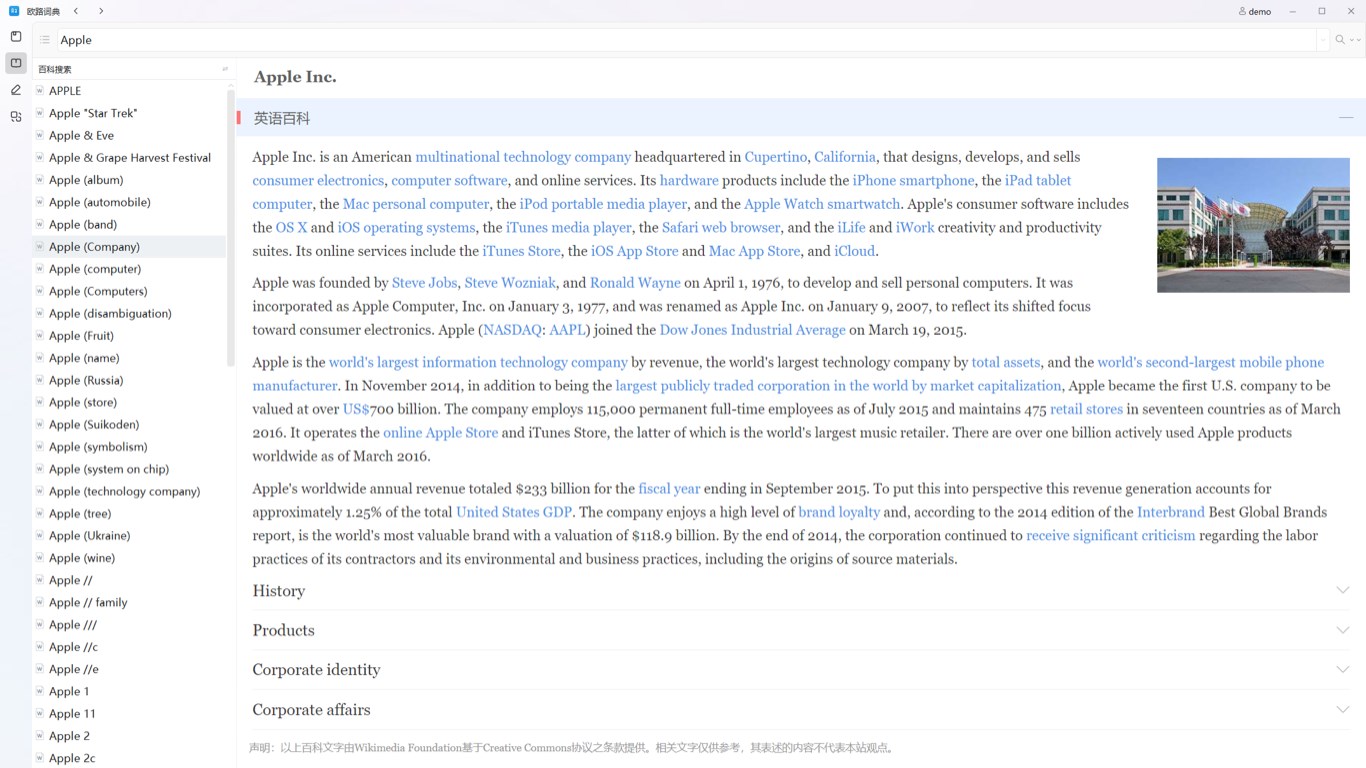
Task: Click the Cupertino hyperlink
Action: (775, 156)
